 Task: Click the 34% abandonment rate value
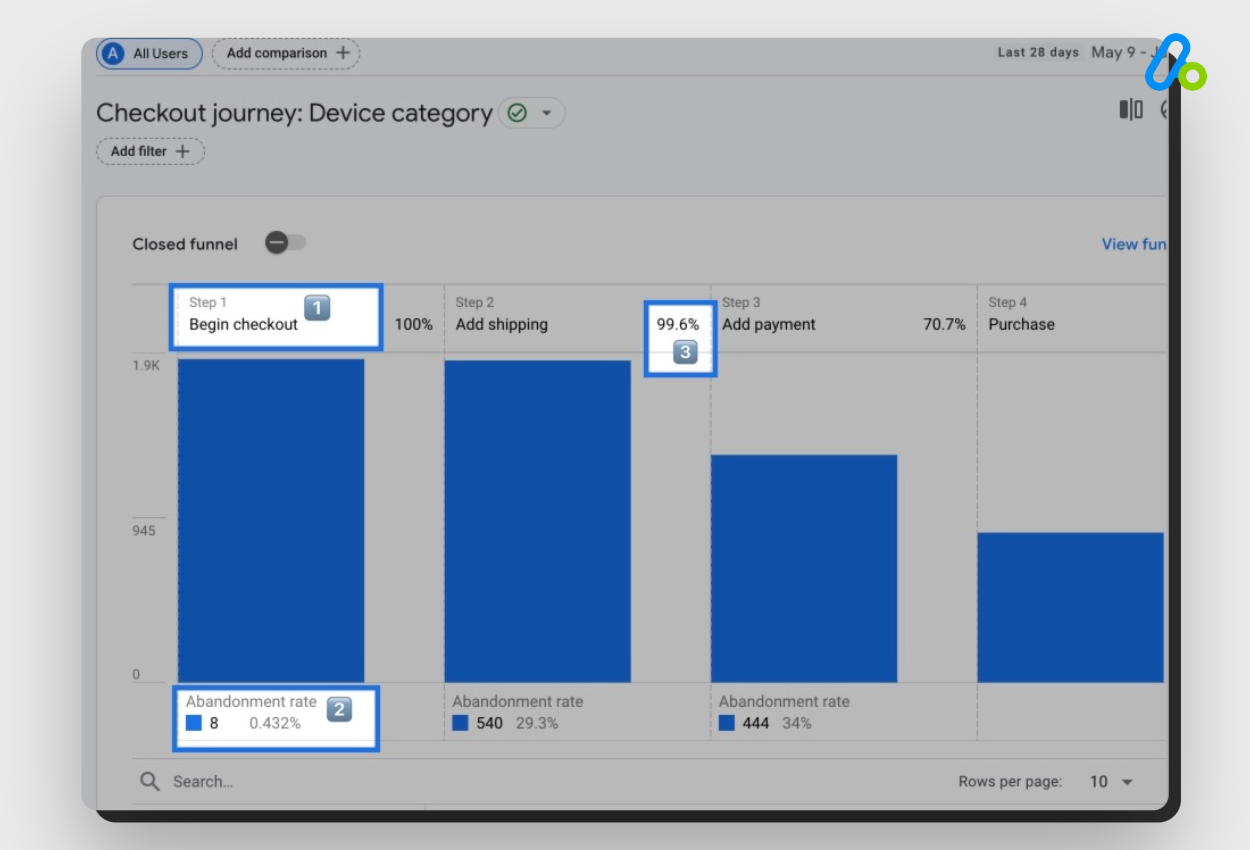pos(797,723)
